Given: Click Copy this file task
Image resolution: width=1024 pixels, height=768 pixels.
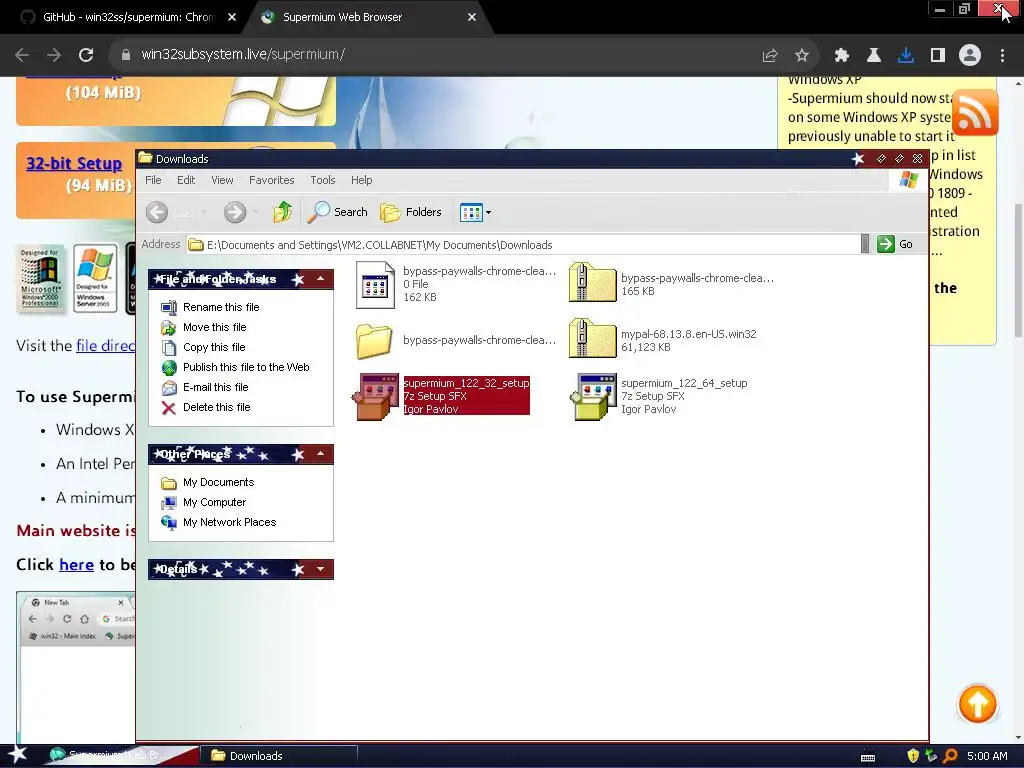Looking at the screenshot, I should tap(214, 347).
